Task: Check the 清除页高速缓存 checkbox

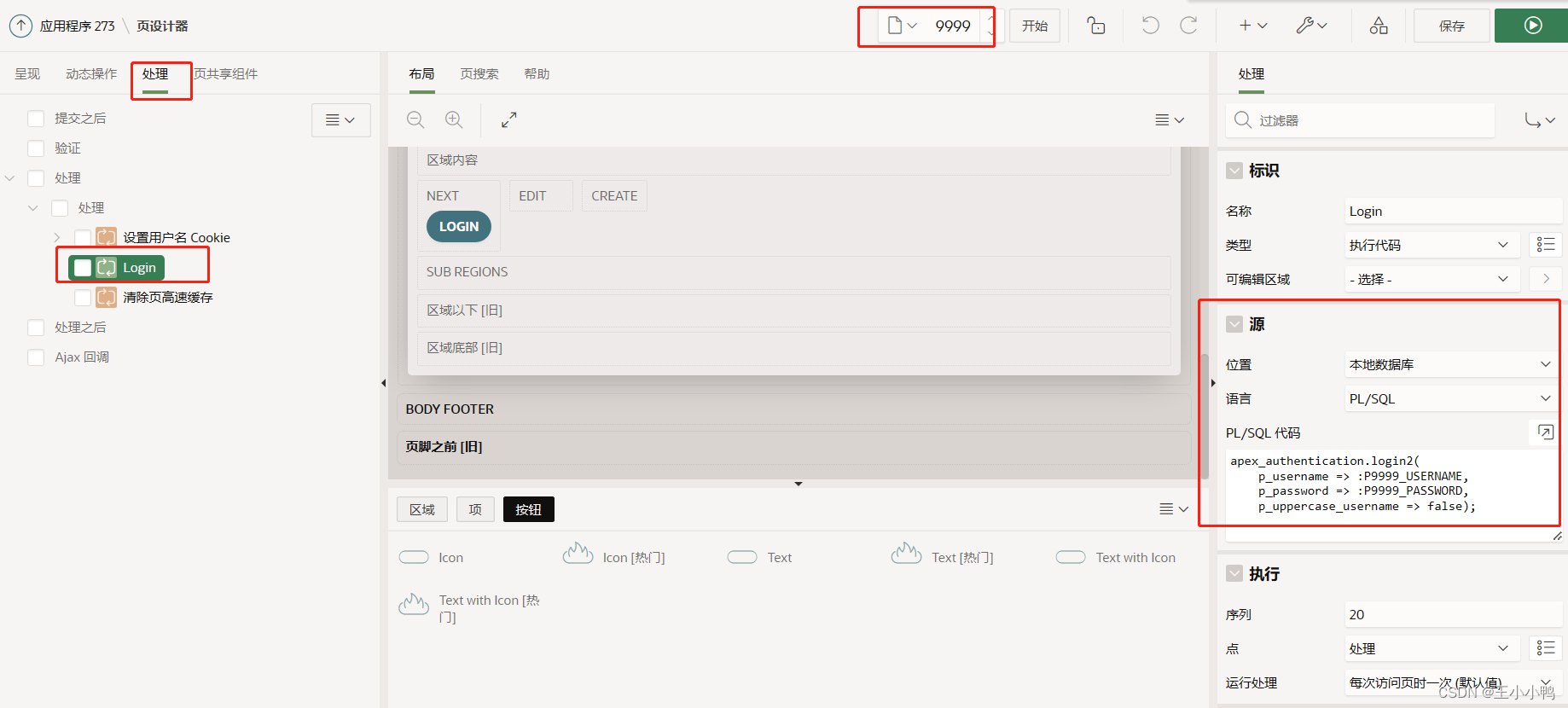Action: (83, 298)
